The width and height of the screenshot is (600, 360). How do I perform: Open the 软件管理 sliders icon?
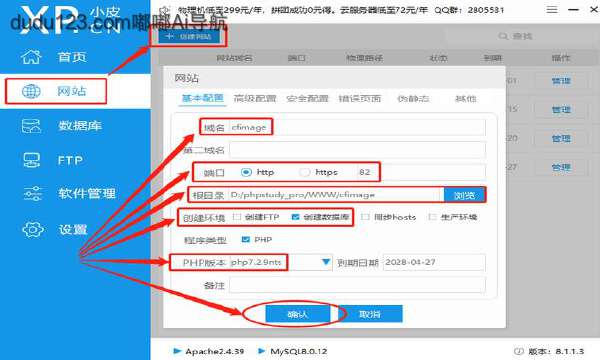coord(32,194)
